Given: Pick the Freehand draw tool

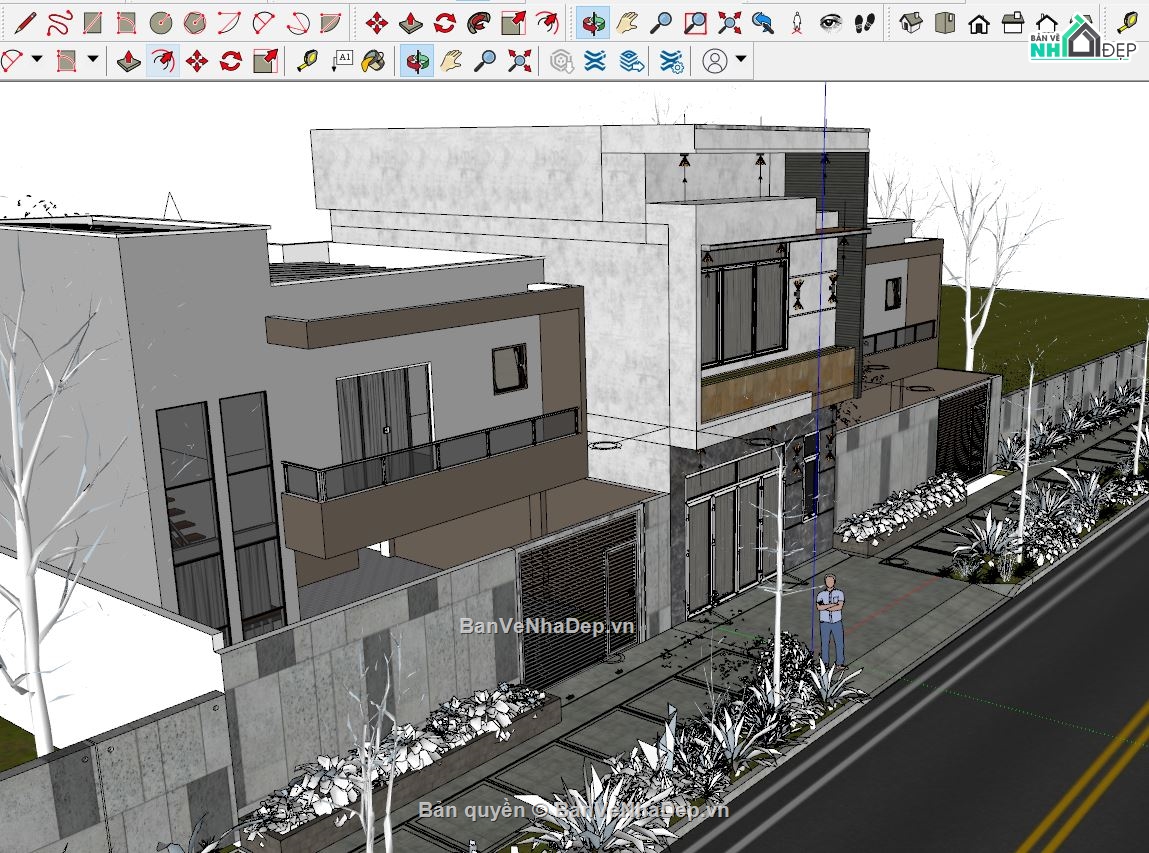Looking at the screenshot, I should click(x=58, y=23).
